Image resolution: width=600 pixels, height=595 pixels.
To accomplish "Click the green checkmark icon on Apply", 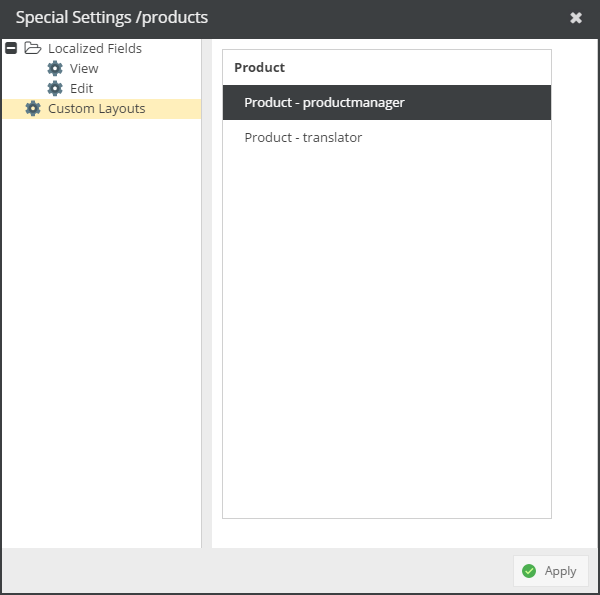I will click(x=529, y=571).
